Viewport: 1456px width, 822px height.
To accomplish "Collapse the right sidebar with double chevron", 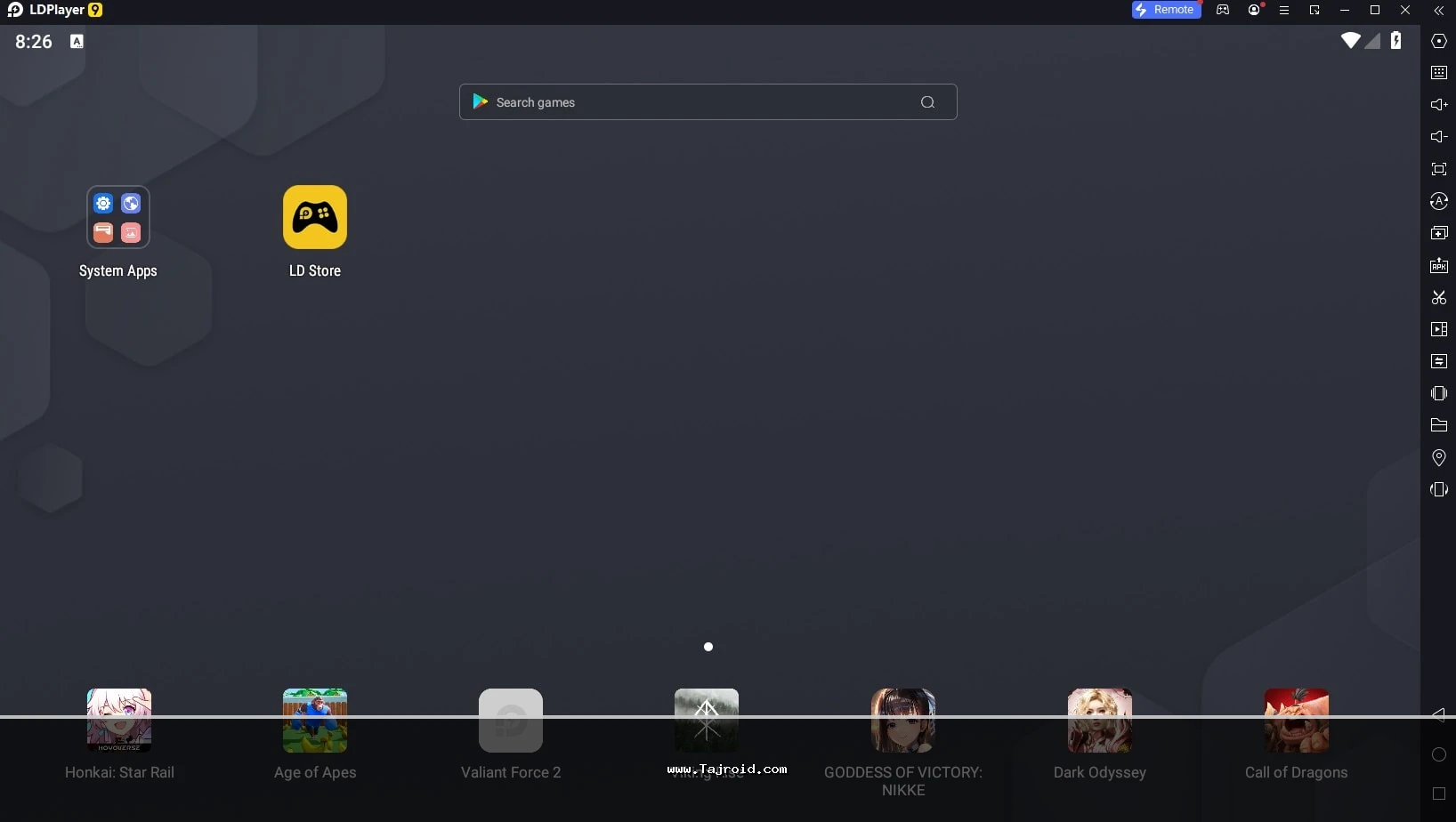I will pos(1438,11).
